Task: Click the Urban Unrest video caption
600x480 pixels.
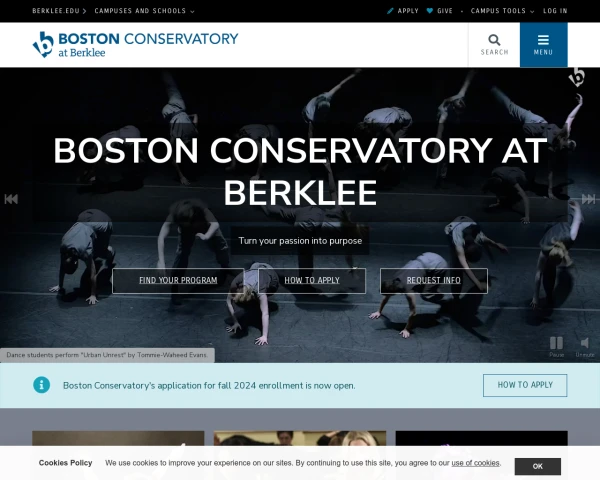Action: point(107,355)
